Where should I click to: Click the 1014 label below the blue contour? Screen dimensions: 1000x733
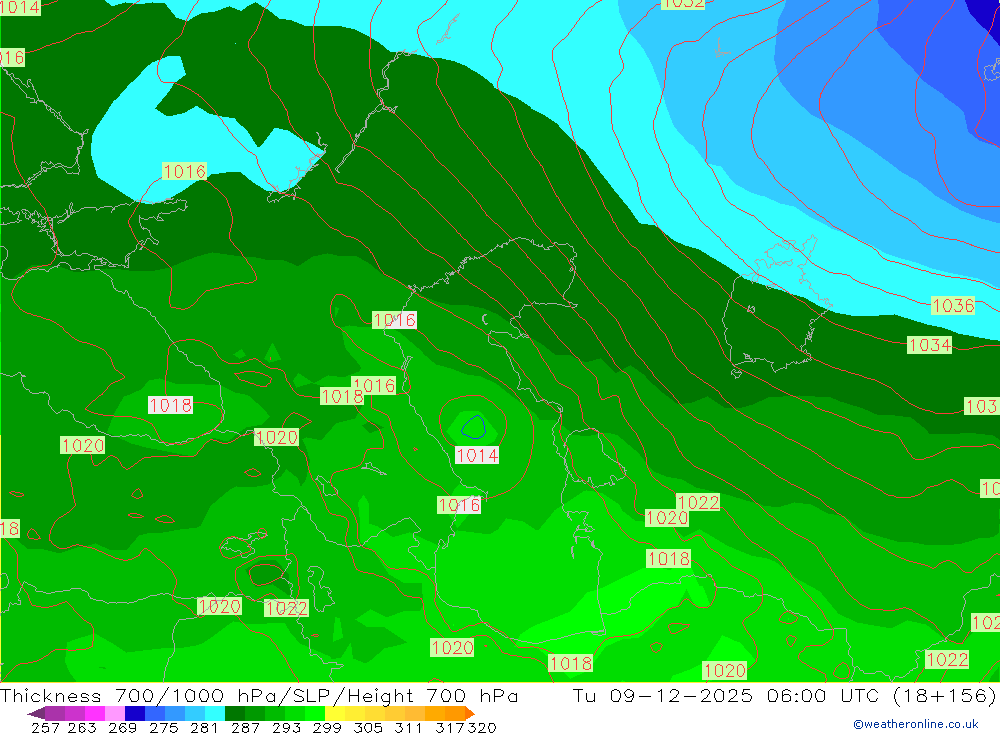point(477,455)
